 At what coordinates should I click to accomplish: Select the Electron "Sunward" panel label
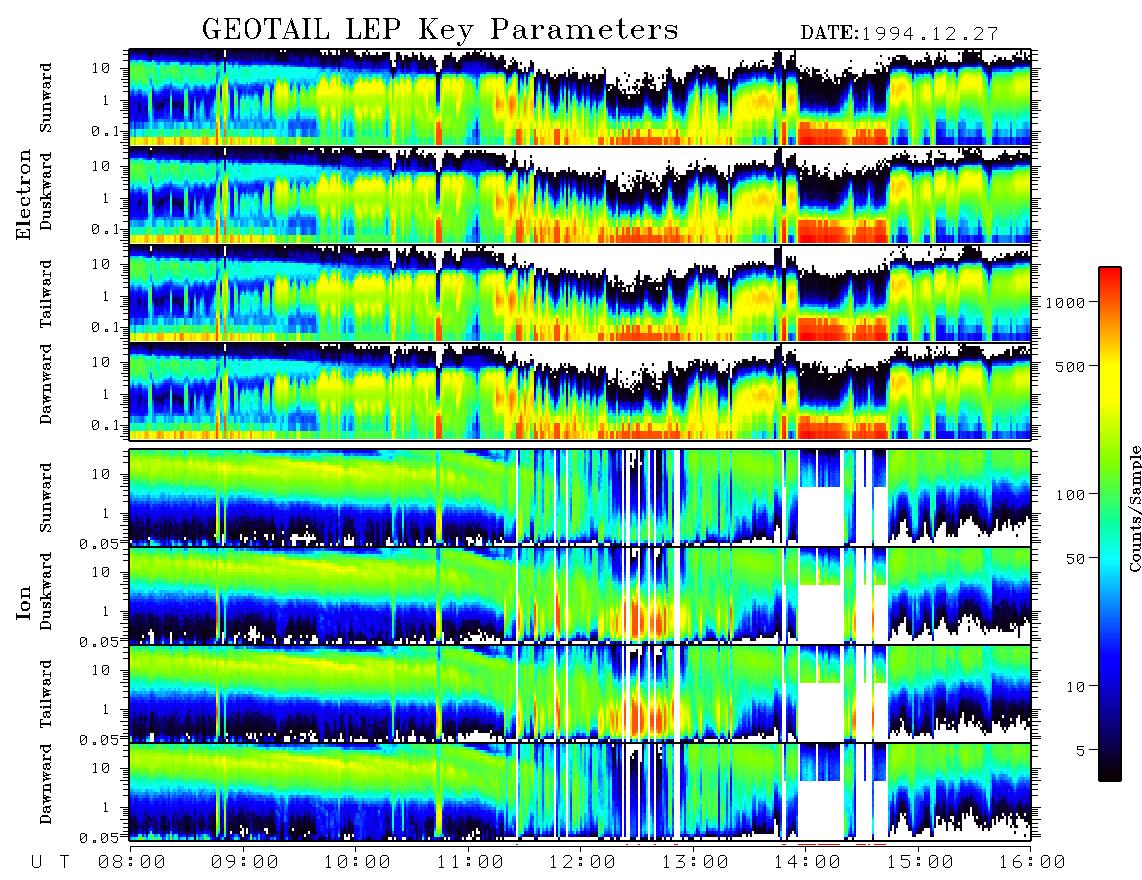click(x=46, y=98)
